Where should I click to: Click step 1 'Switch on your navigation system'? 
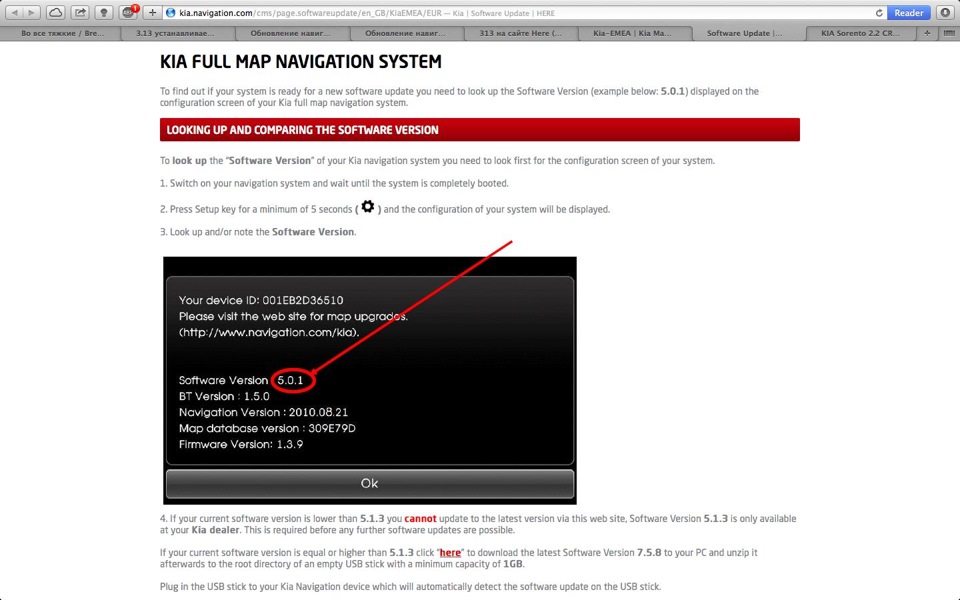pyautogui.click(x=334, y=183)
